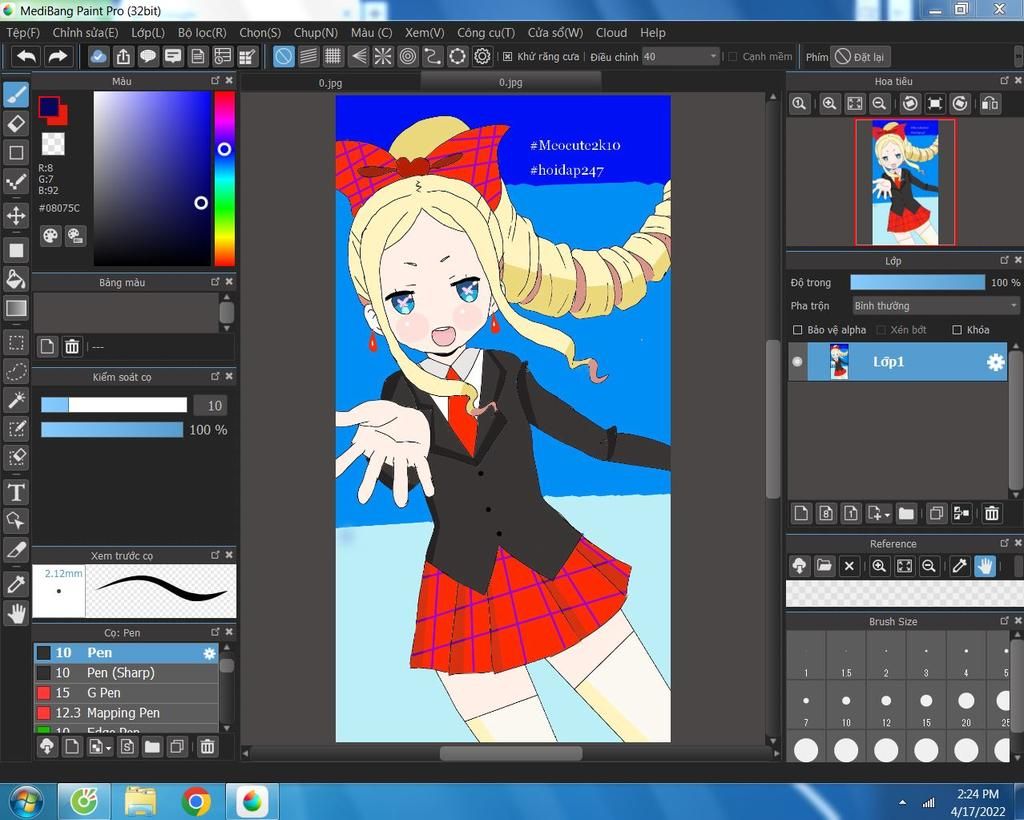Adjust the hue strip in Màu panel
1024x820 pixels.
(225, 178)
